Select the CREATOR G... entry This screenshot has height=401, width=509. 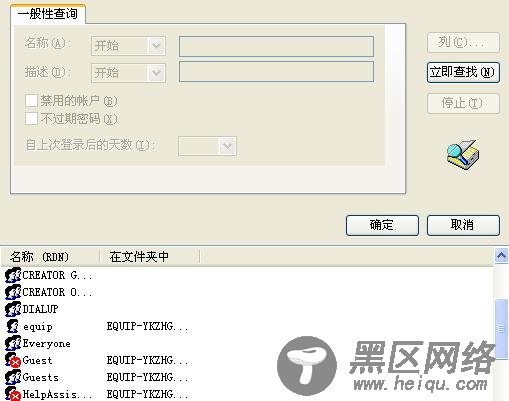[x=57, y=275]
